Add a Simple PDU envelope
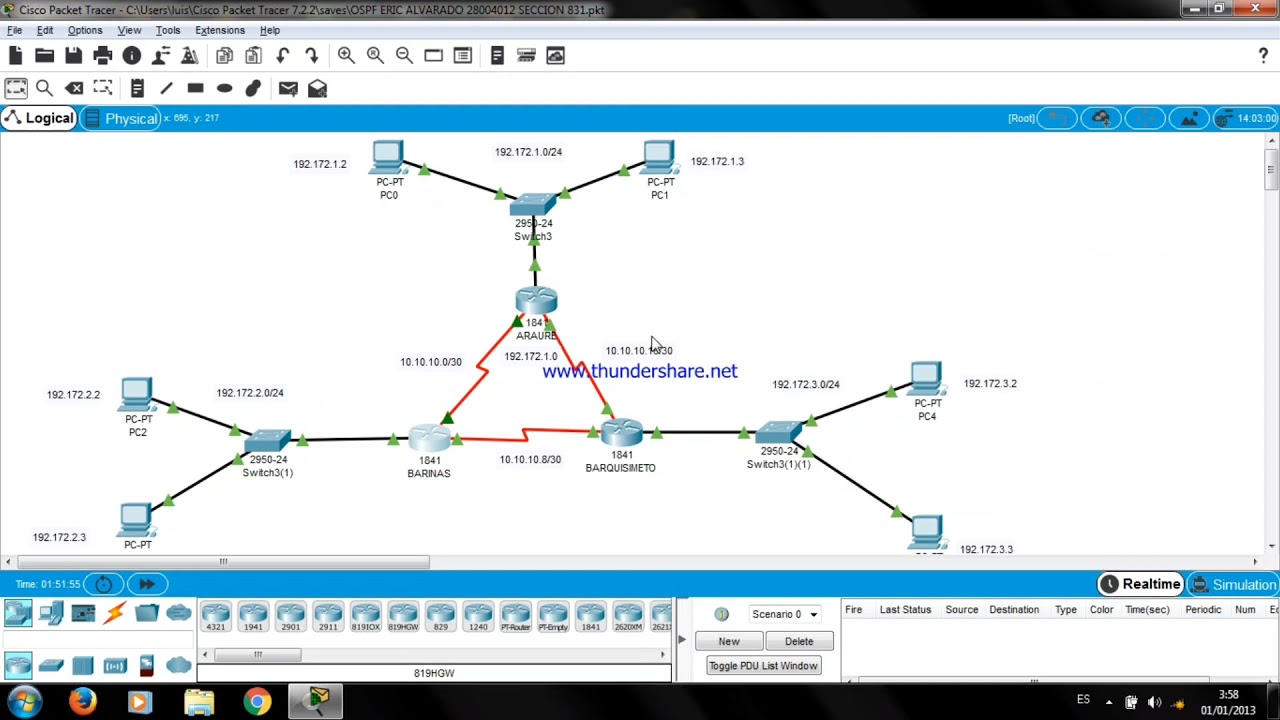 point(288,88)
